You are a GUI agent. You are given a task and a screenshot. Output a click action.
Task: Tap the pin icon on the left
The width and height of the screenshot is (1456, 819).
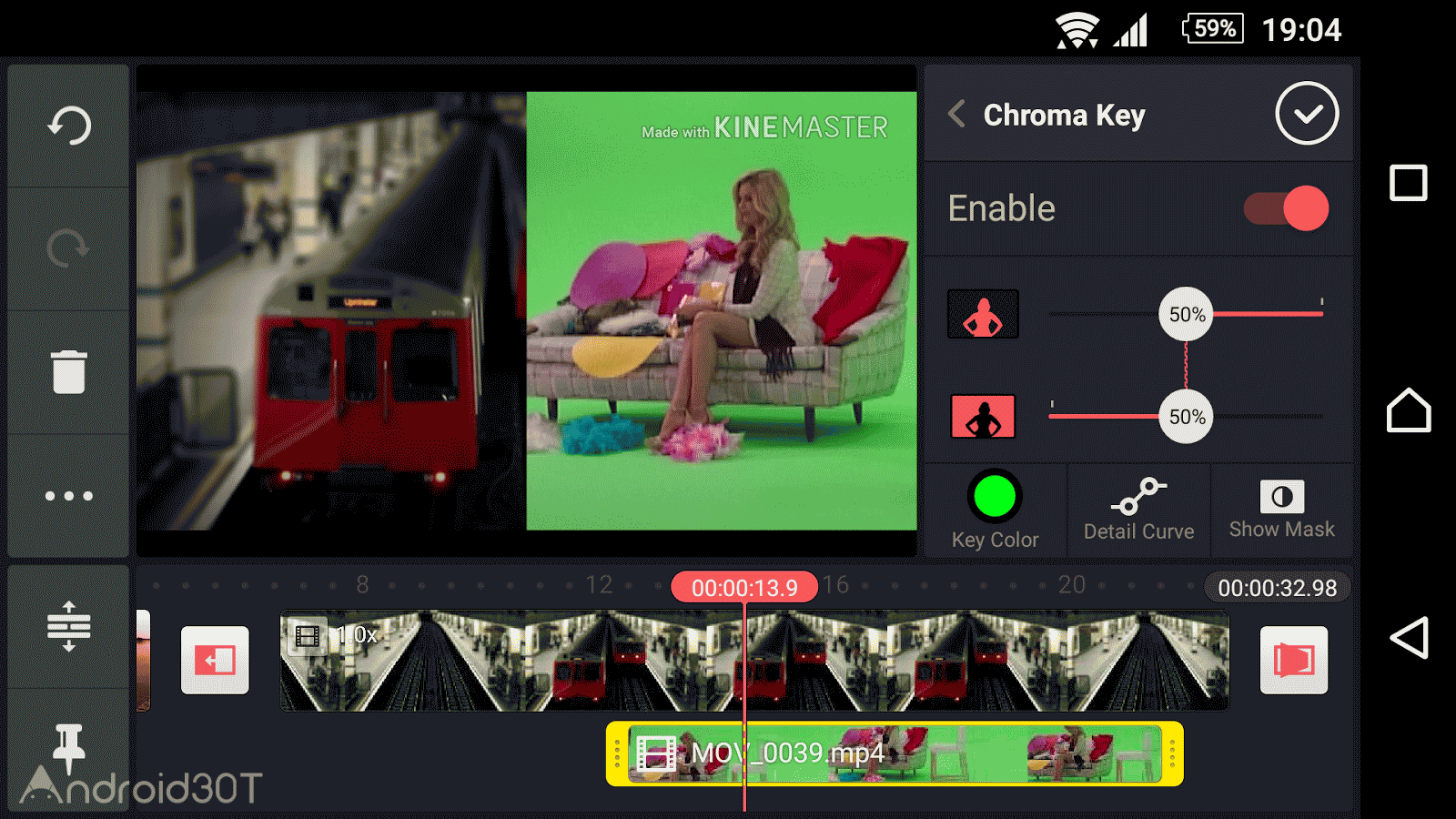tap(69, 748)
